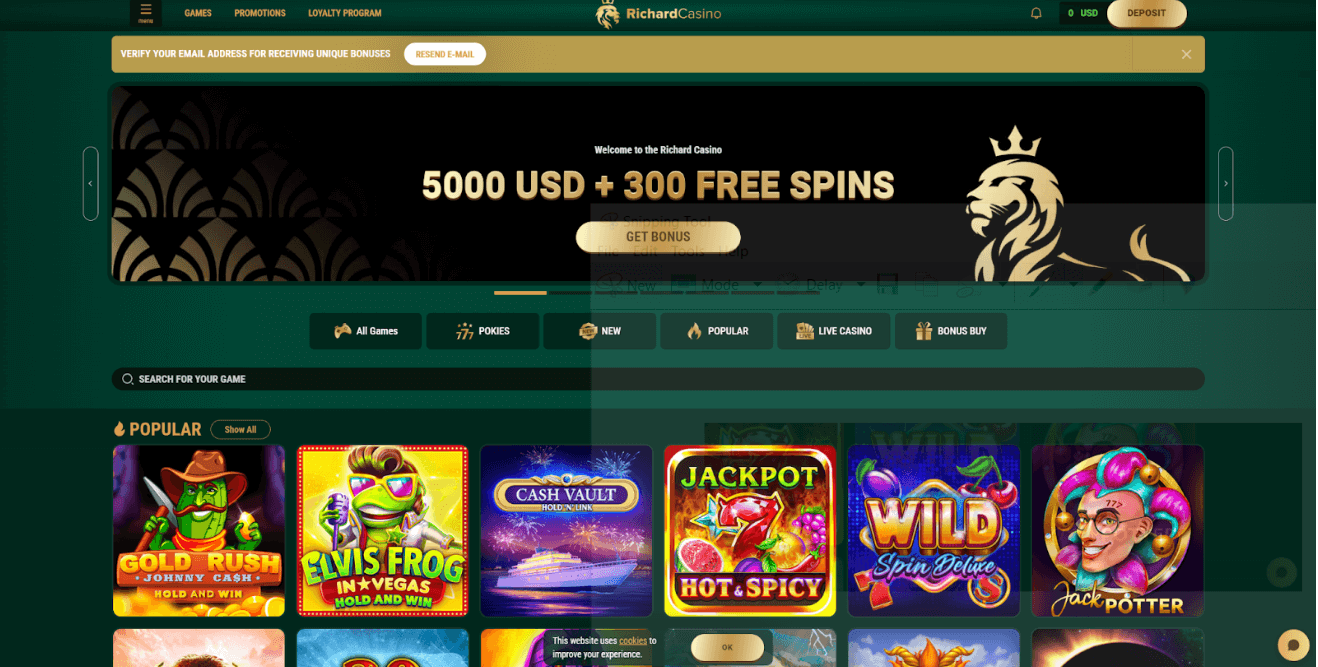Click the search magnifier icon
Viewport: 1318px width, 667px height.
click(128, 379)
